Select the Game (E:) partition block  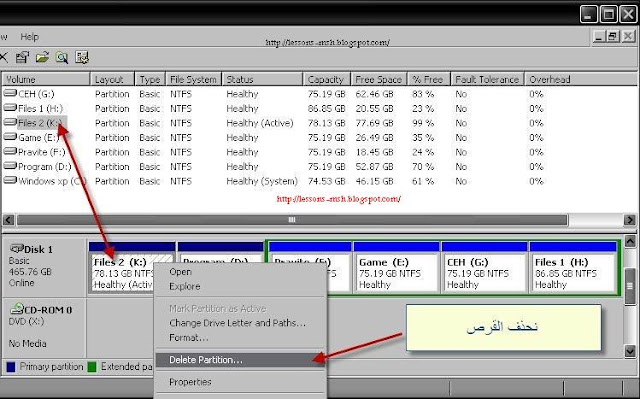point(395,267)
